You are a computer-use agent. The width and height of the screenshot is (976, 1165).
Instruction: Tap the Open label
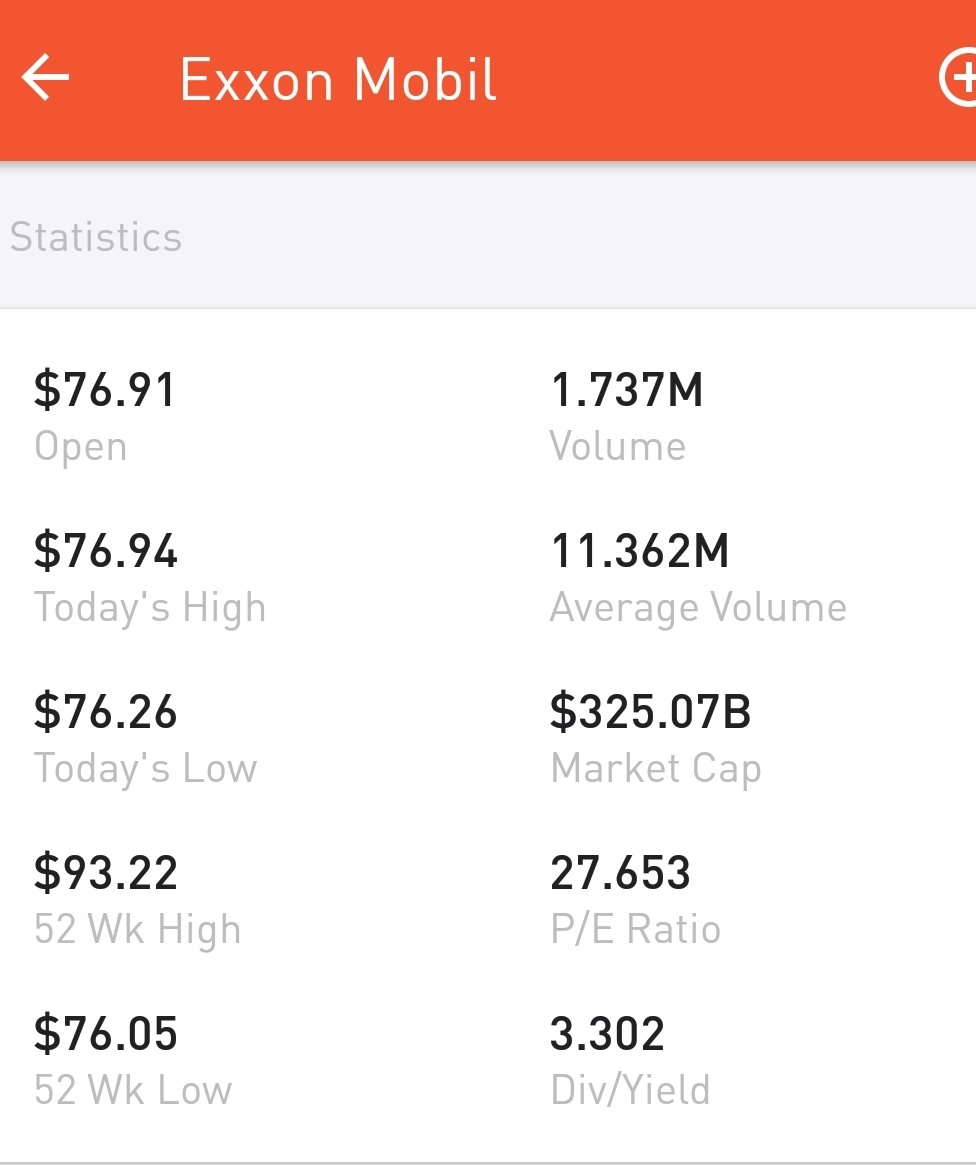click(x=80, y=447)
